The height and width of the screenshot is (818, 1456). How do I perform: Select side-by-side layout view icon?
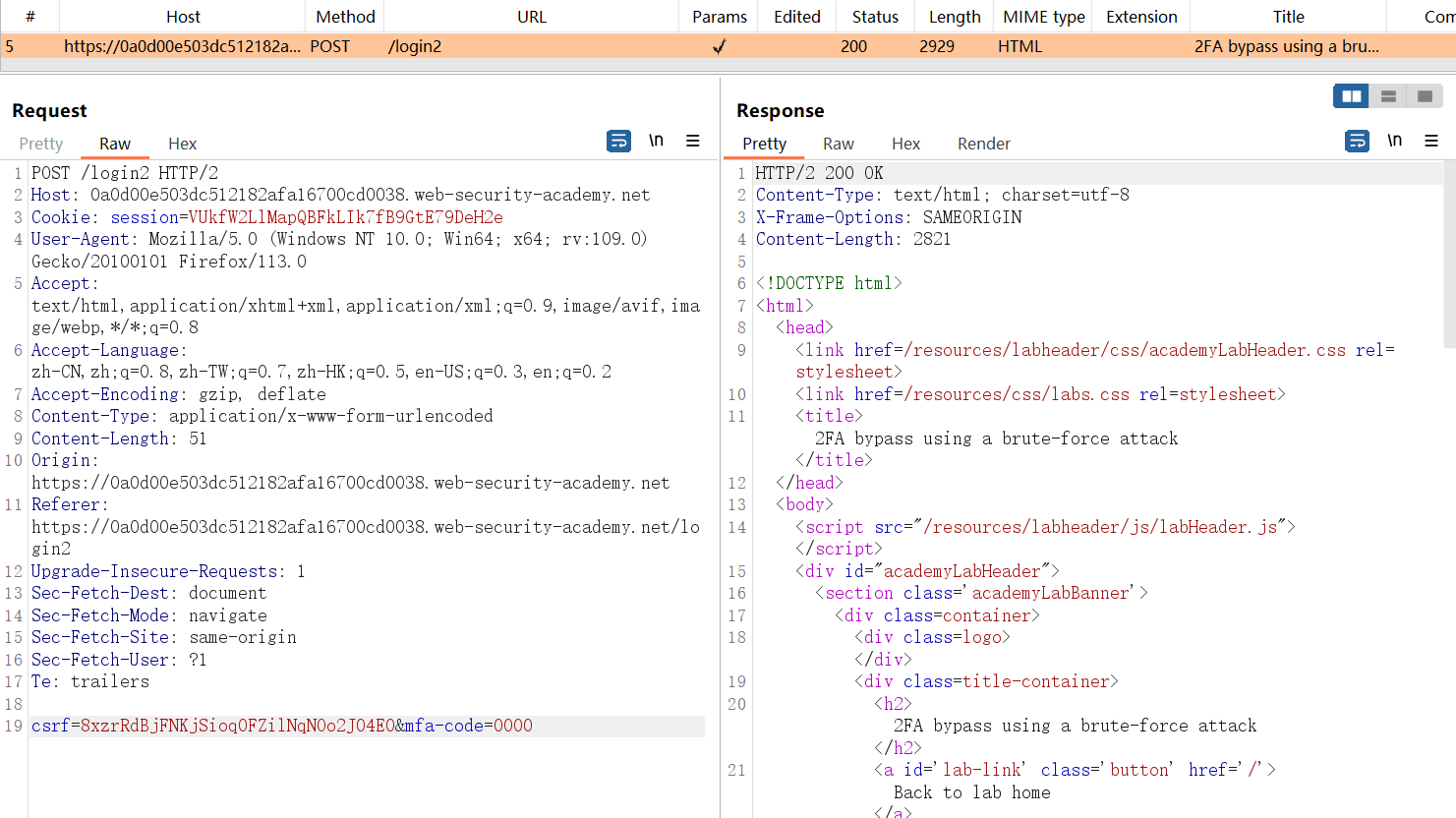coord(1352,96)
